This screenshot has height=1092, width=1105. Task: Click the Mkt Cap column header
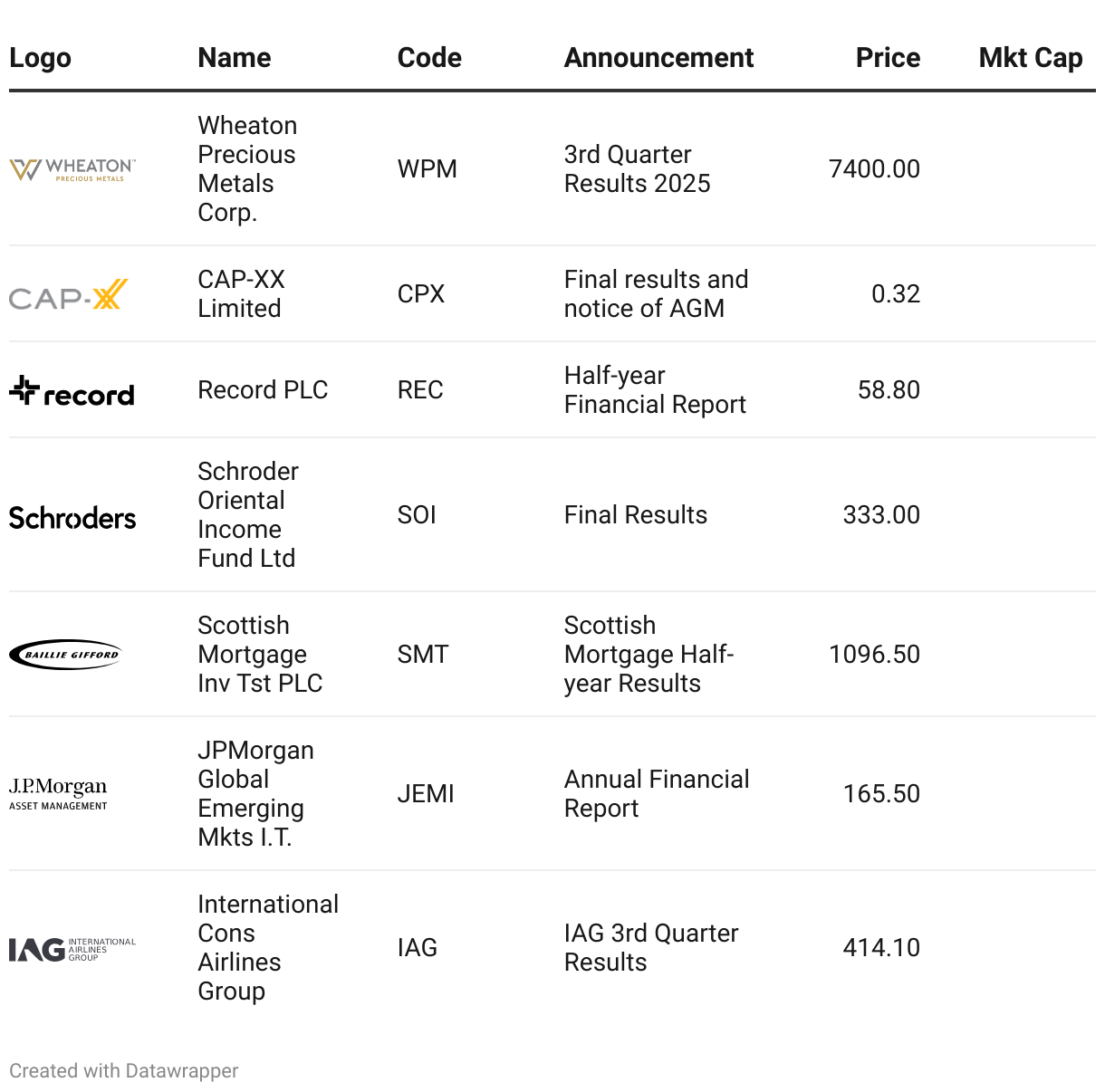tap(1031, 58)
